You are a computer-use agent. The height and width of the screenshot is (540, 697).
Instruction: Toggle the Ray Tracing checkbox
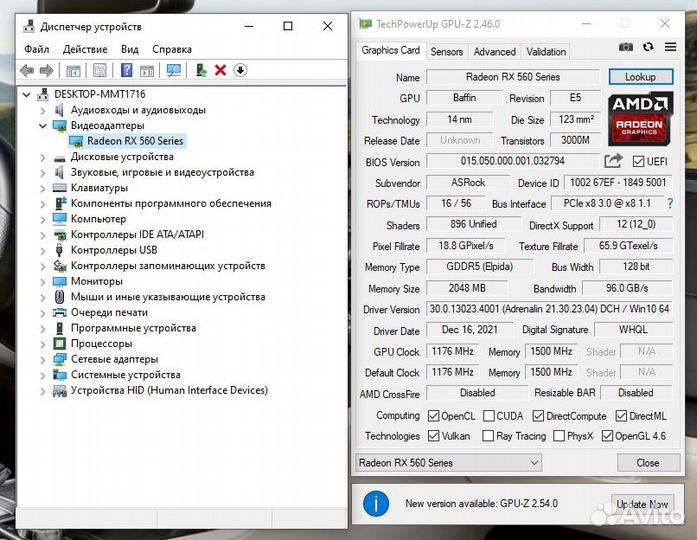487,436
